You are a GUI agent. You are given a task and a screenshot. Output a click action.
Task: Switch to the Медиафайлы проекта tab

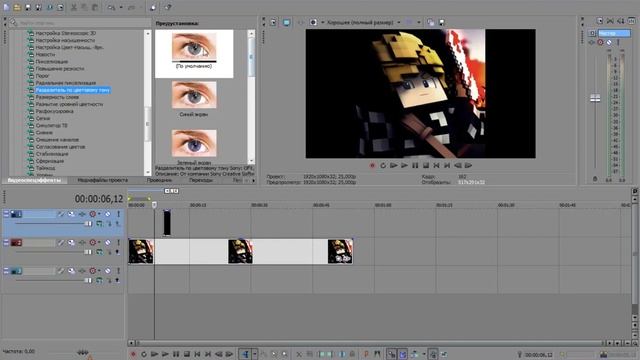[x=102, y=180]
